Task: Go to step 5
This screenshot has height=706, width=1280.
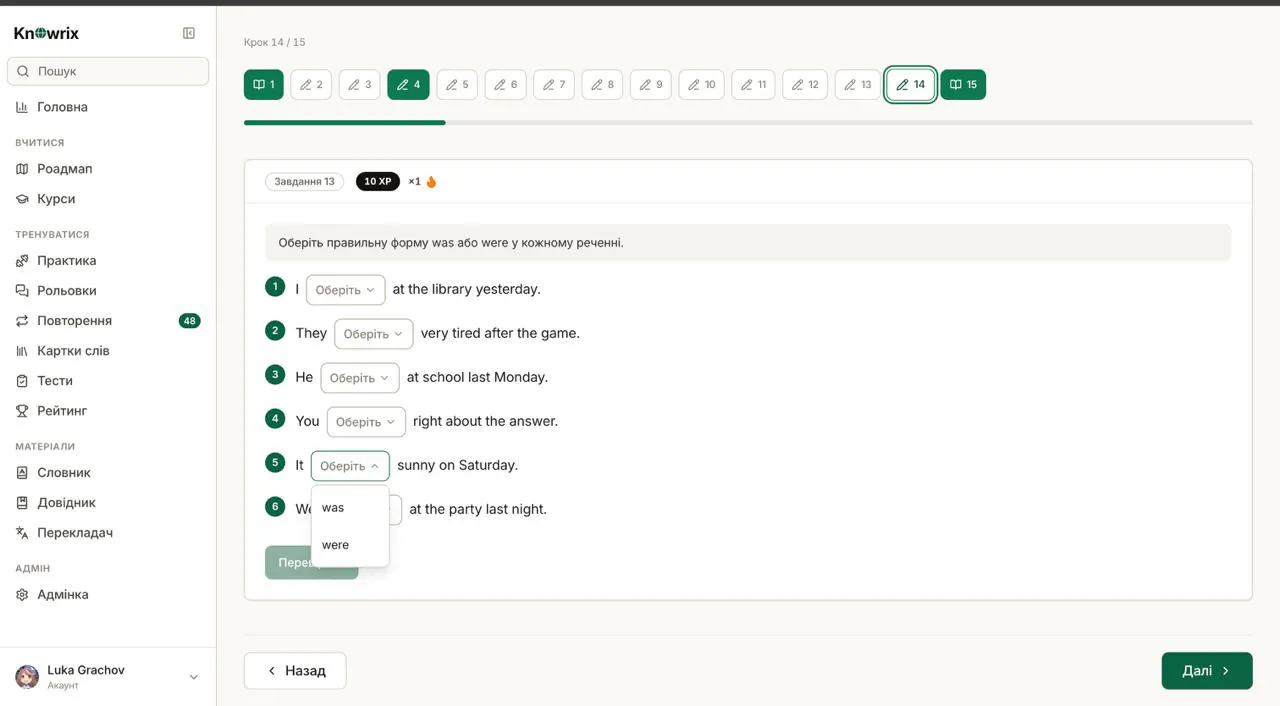Action: click(457, 85)
